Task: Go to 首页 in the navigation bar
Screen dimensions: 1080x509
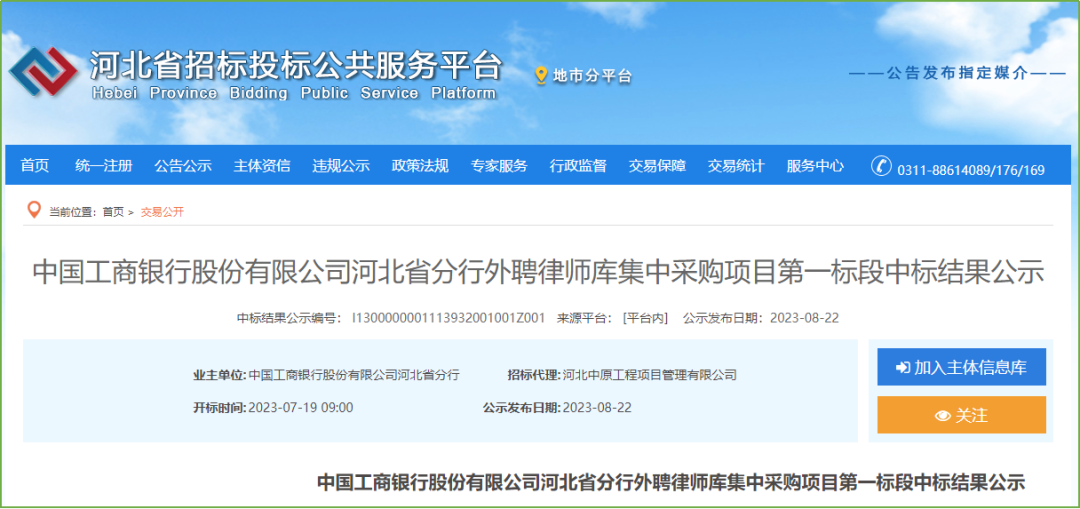Action: (35, 165)
